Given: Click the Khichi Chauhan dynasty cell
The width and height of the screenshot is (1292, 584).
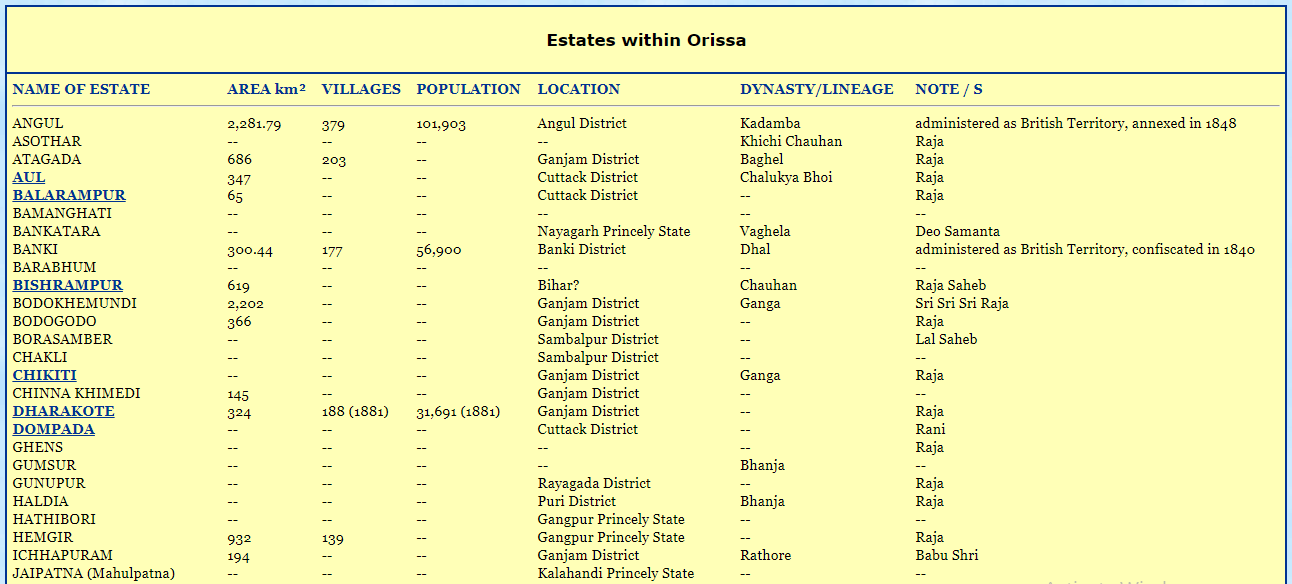Looking at the screenshot, I should point(791,142).
